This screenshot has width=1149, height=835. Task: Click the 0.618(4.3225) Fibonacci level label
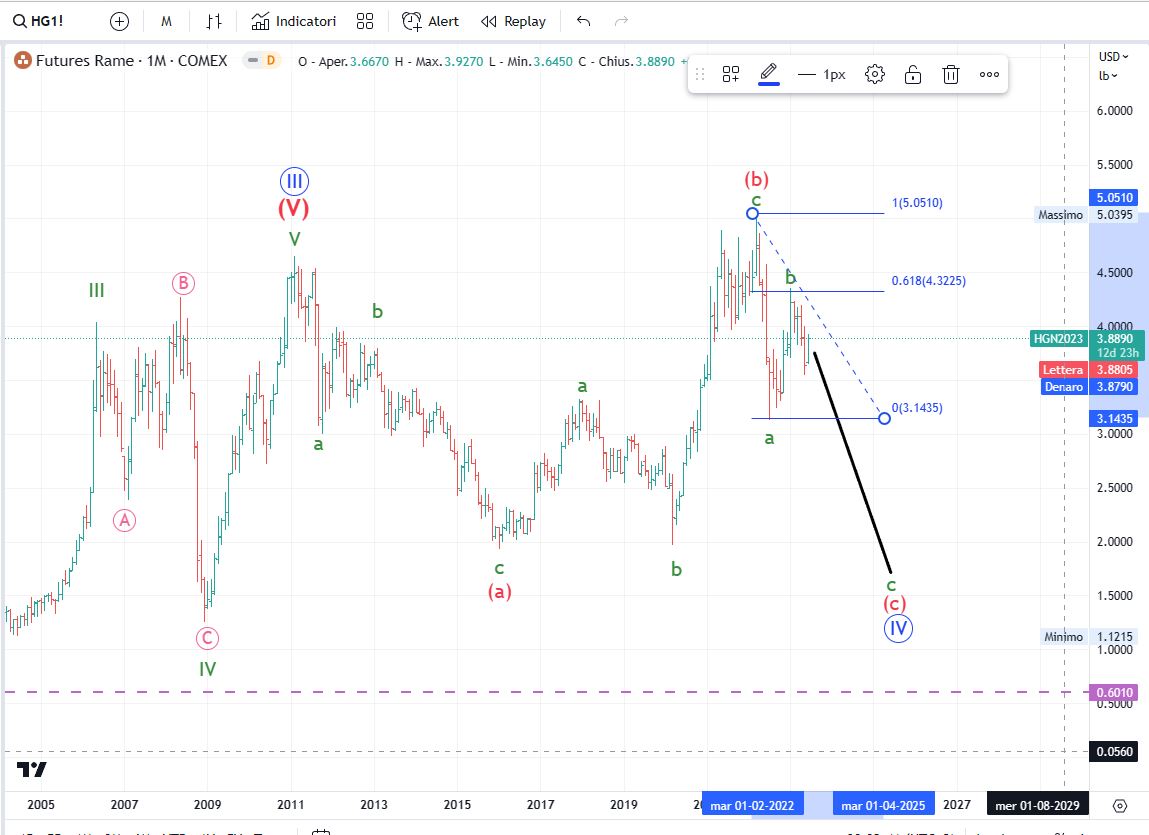click(x=928, y=280)
